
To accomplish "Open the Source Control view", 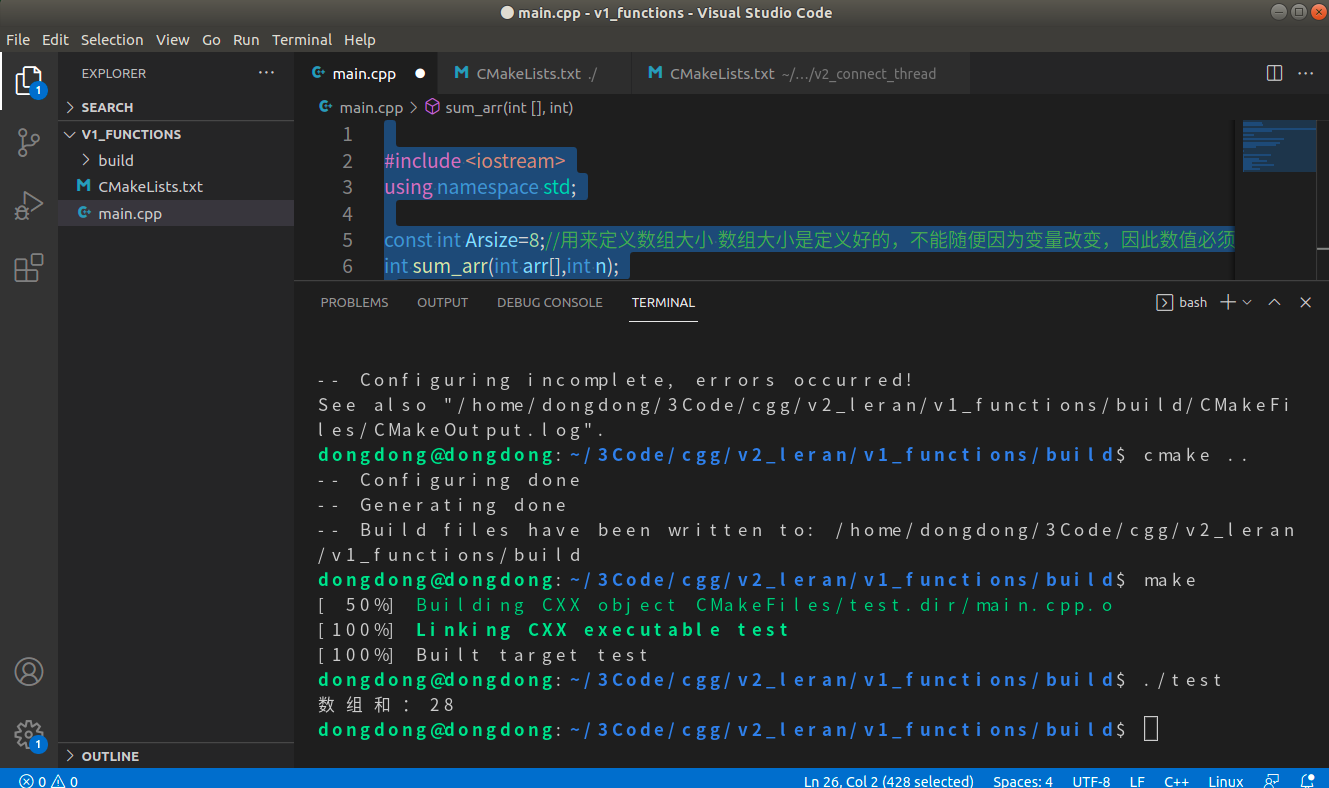I will coord(29,143).
